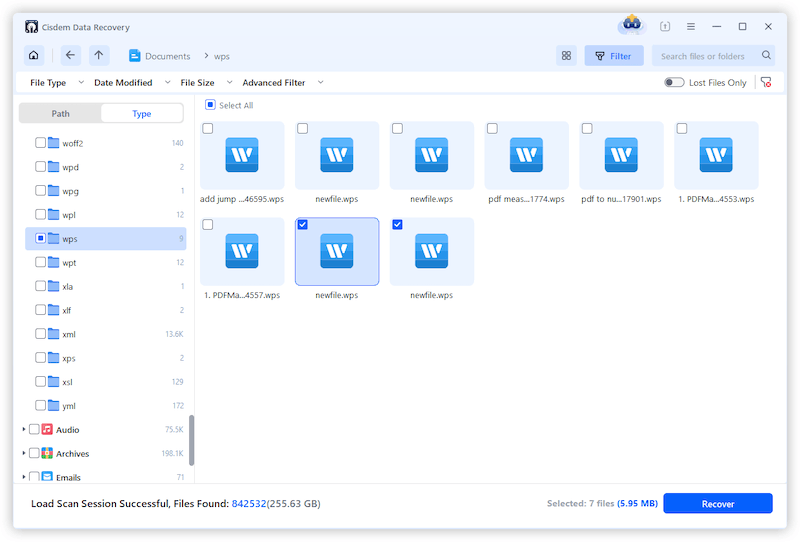Check the add jump ...46595.wps checkbox

pos(208,129)
